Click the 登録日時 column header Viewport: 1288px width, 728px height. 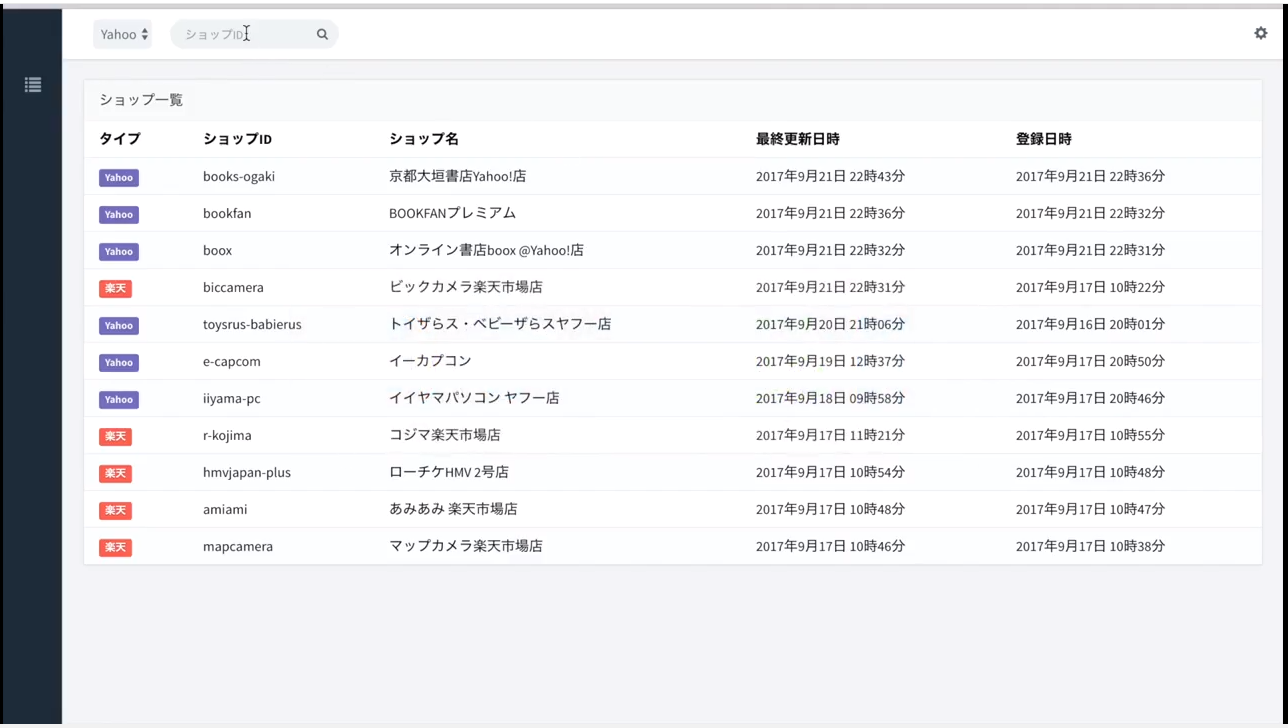[1043, 139]
